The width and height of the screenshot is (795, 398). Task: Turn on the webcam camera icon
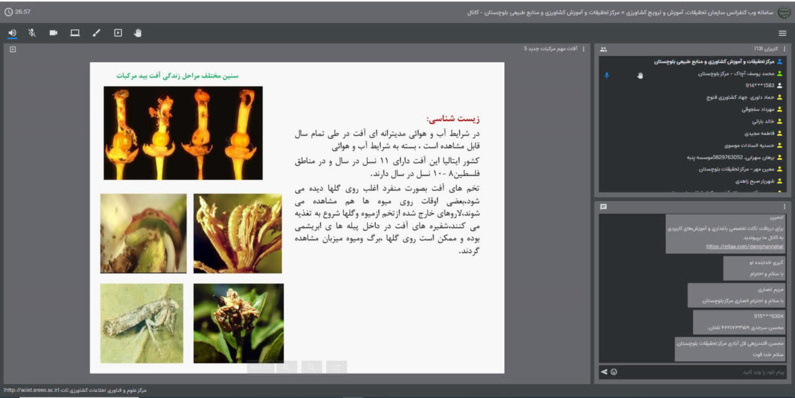tap(53, 33)
